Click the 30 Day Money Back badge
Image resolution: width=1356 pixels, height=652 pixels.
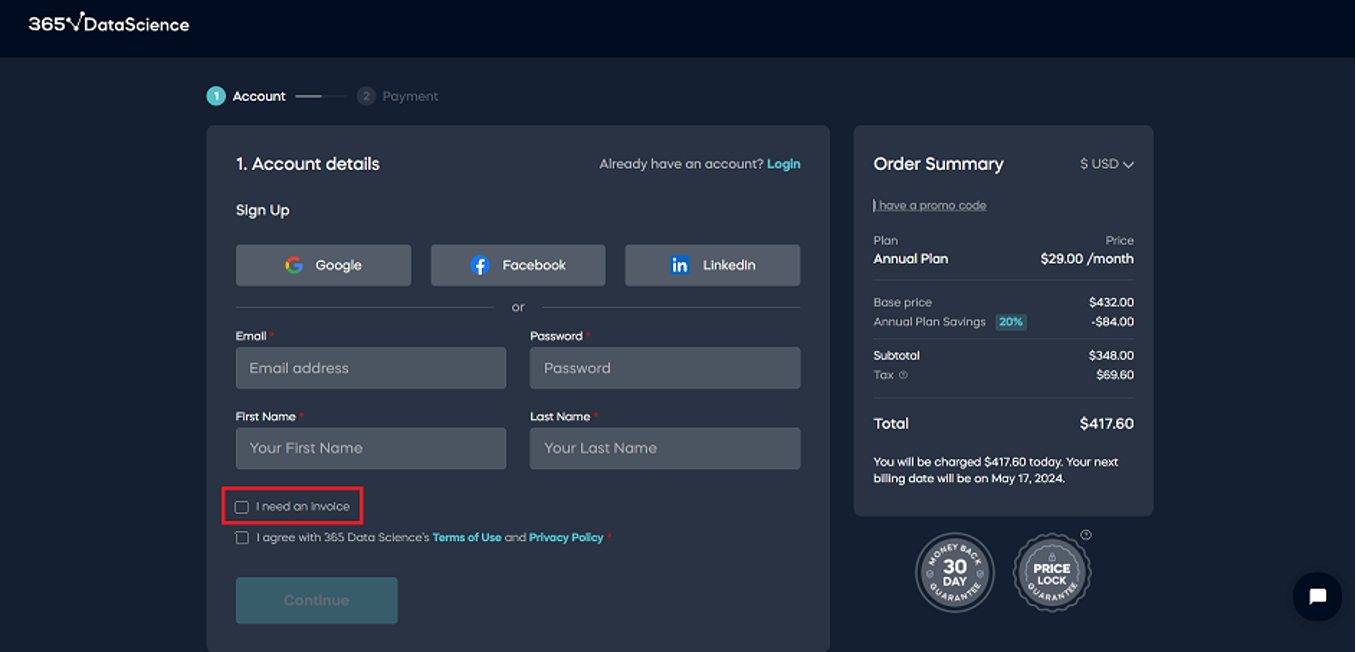(x=955, y=572)
